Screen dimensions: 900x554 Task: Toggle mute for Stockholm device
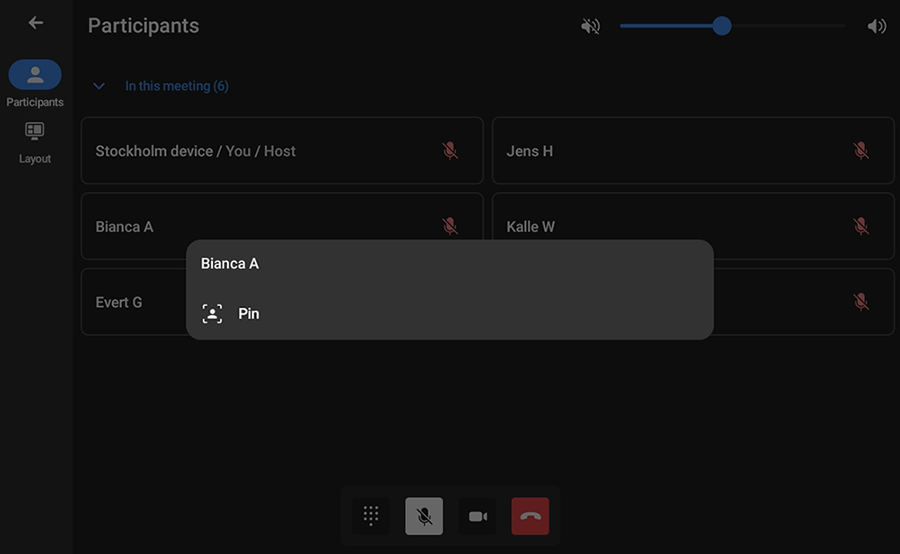point(450,151)
